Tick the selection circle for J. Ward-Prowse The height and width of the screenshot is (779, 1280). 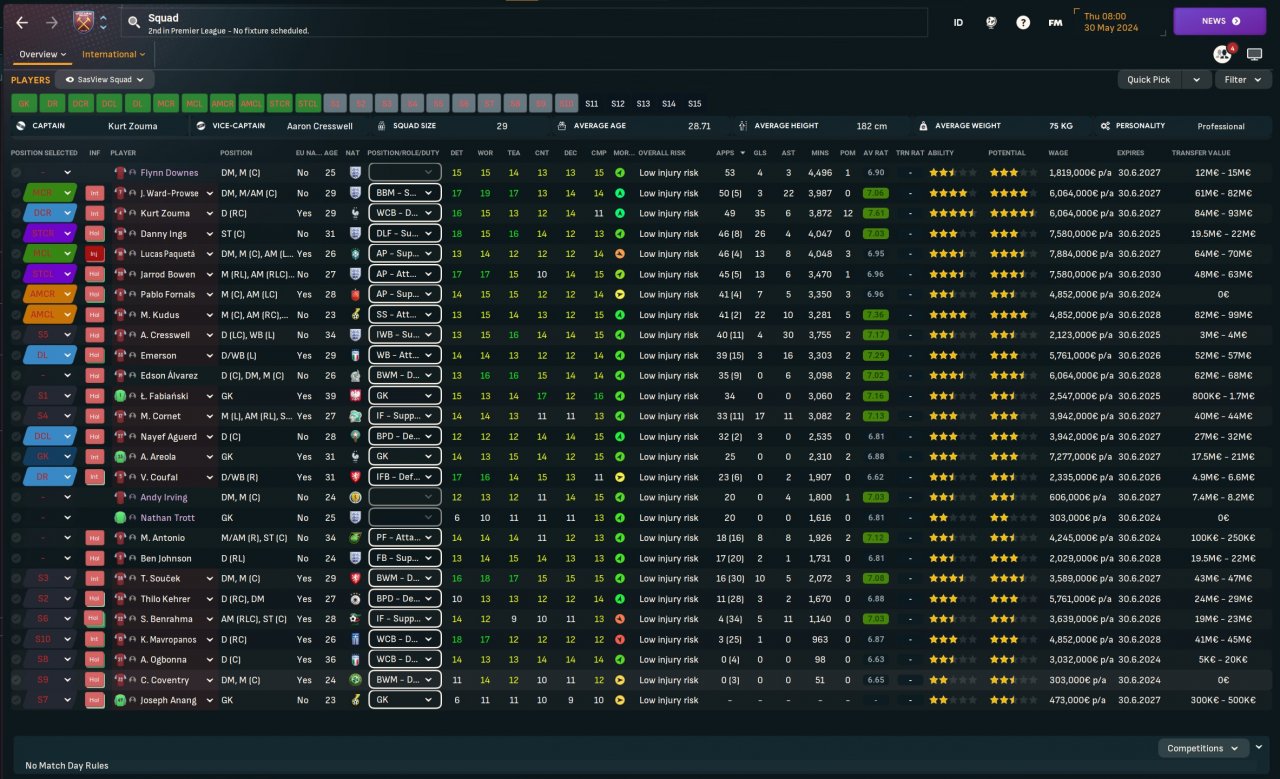click(16, 193)
